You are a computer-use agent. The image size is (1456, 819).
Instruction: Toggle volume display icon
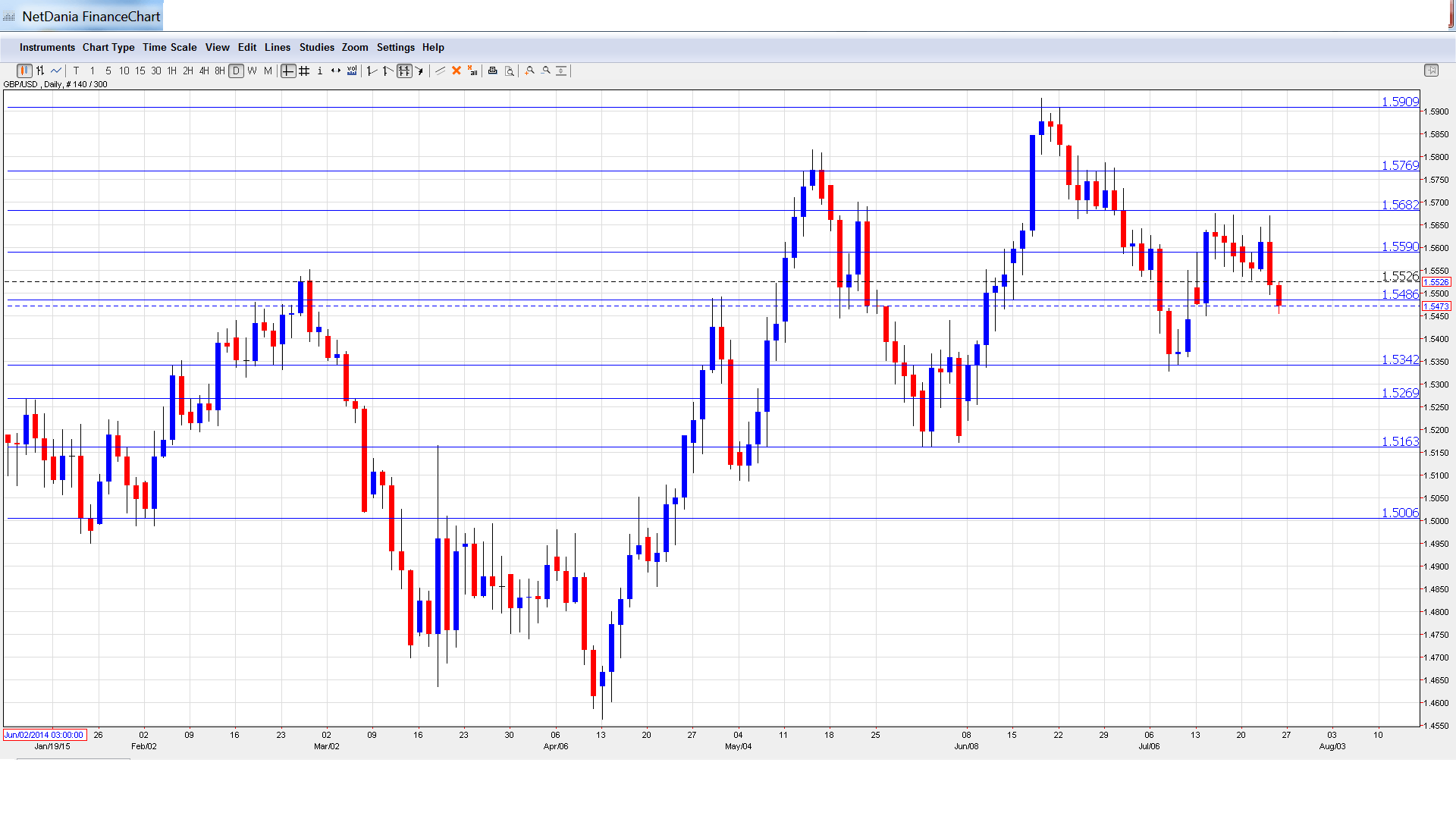tap(352, 71)
